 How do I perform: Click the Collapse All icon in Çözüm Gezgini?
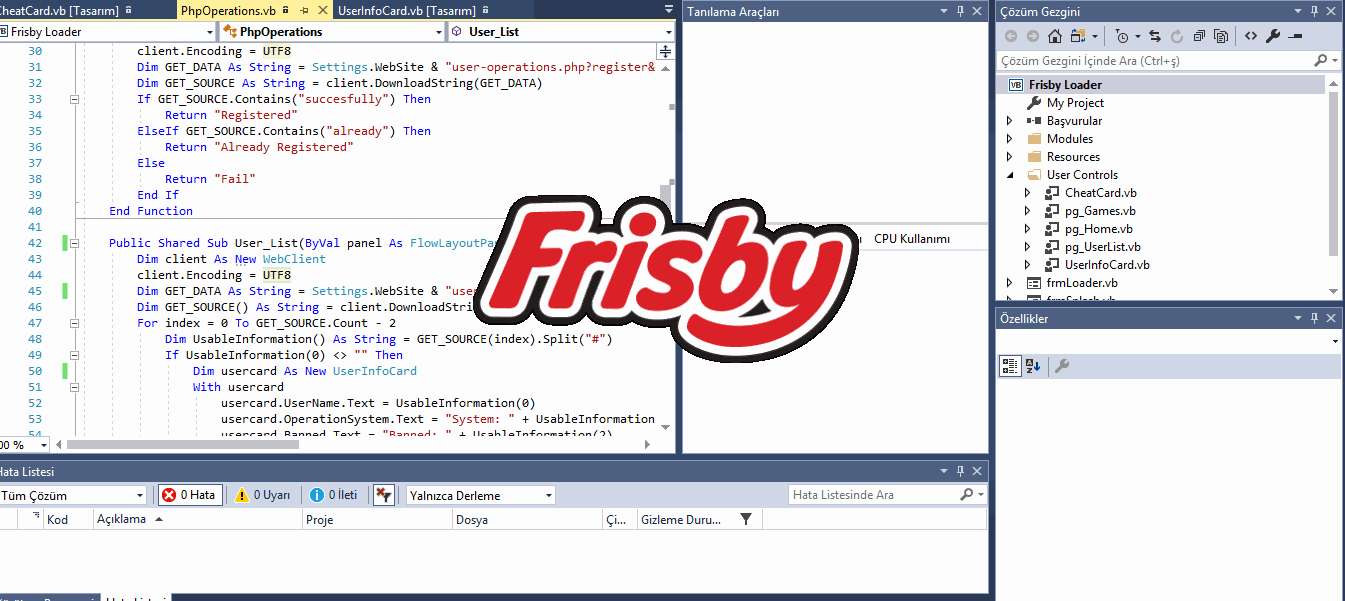(x=1199, y=36)
